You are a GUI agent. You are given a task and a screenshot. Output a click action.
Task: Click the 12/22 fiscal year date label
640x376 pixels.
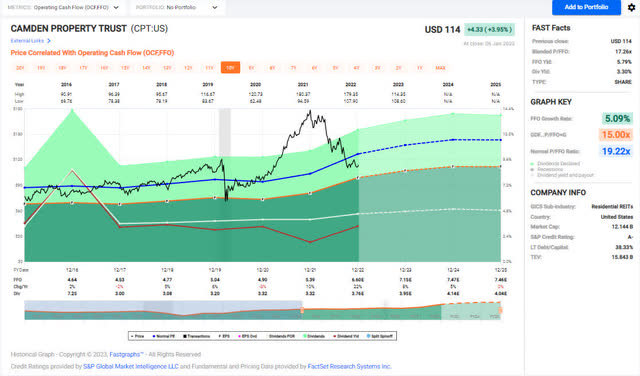(358, 270)
